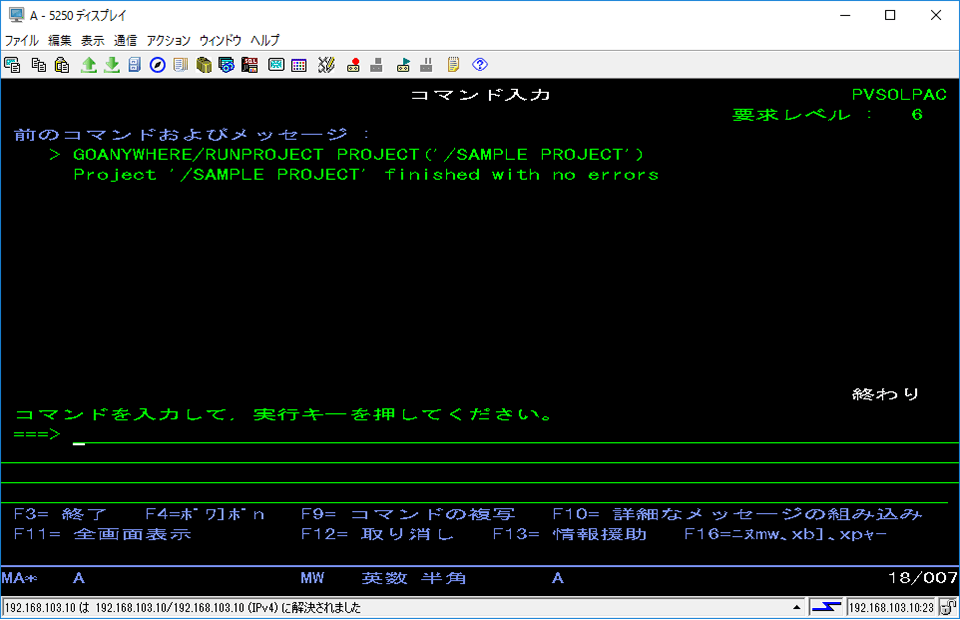Click the F4 prompt function key label
Image resolution: width=960 pixels, height=620 pixels.
205,514
